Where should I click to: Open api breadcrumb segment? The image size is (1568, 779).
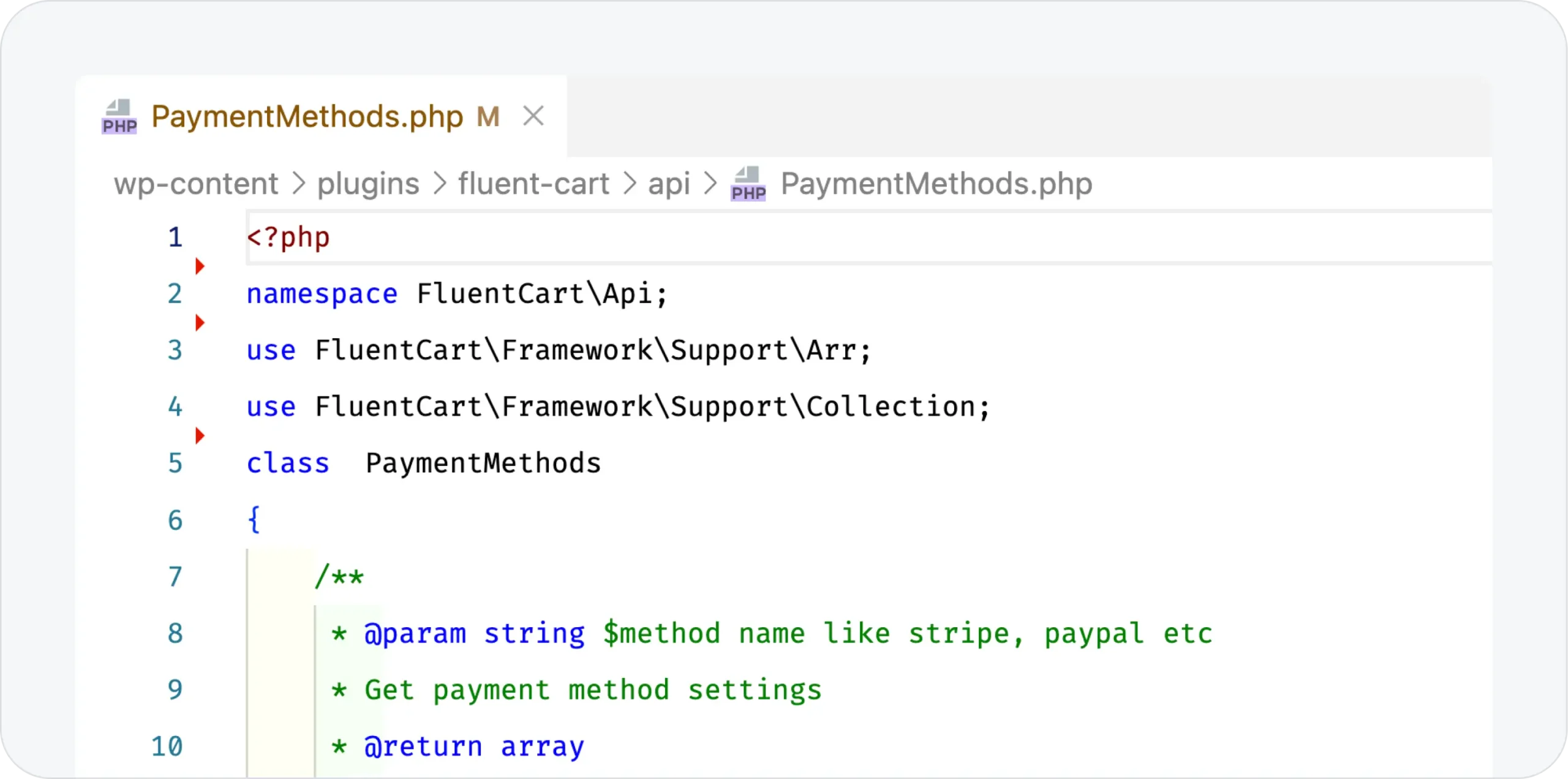[x=669, y=184]
